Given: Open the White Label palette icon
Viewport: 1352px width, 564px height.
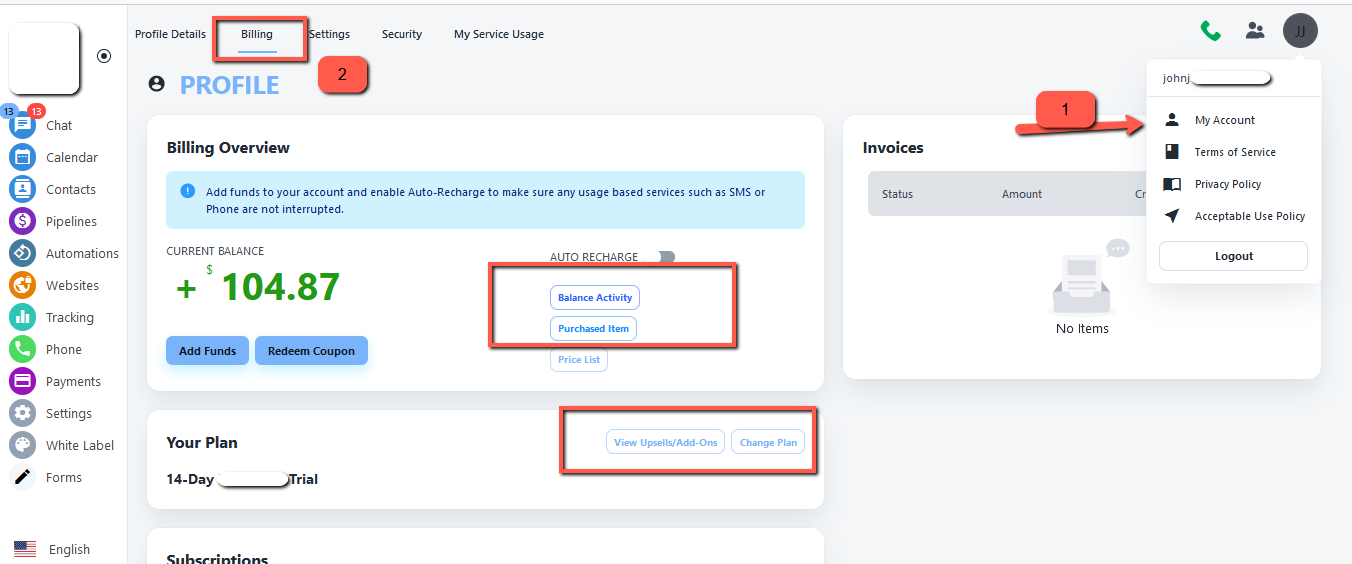Looking at the screenshot, I should 23,445.
